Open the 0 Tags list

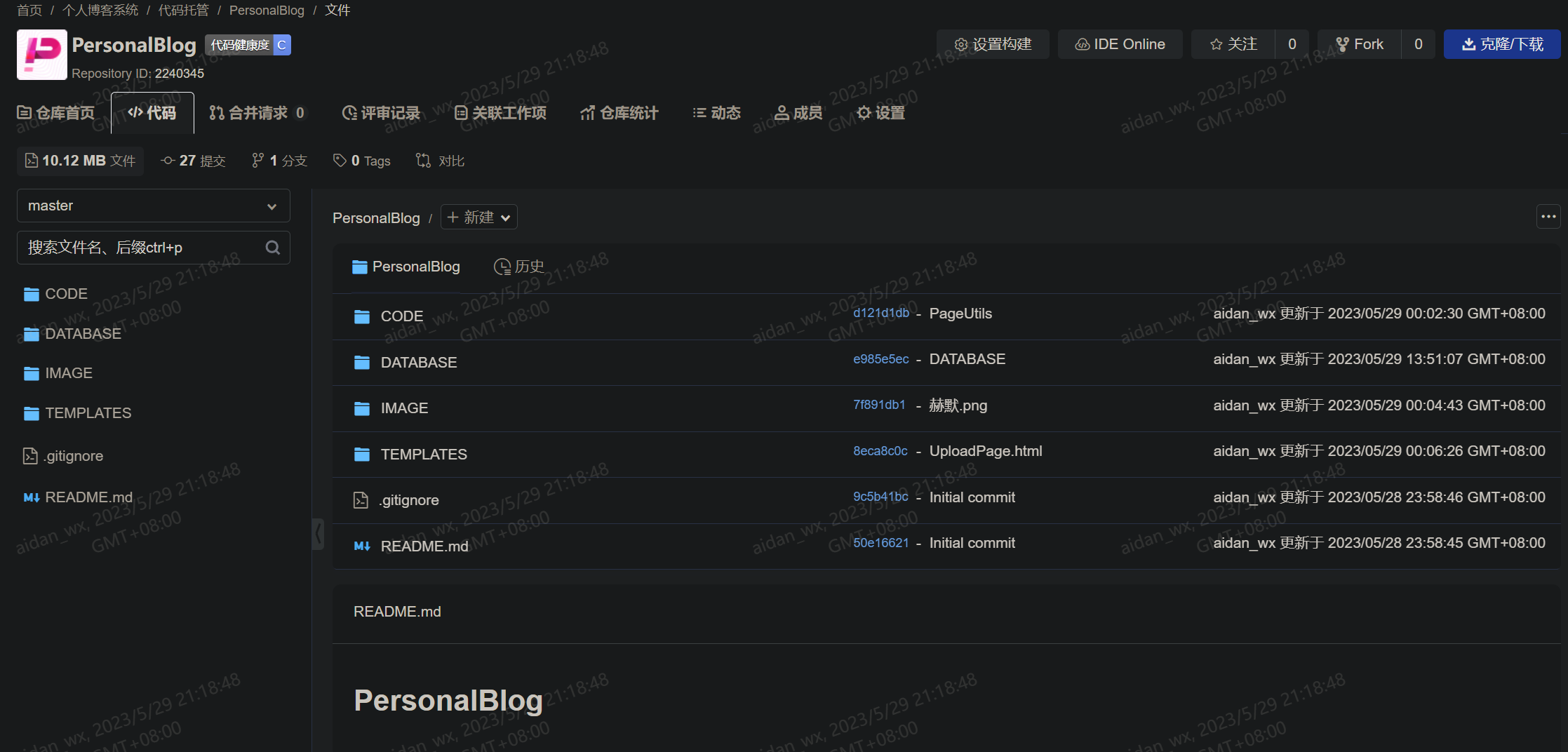click(x=362, y=161)
